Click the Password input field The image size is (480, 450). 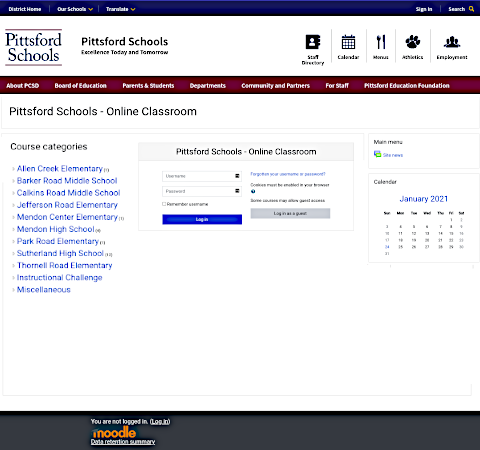click(x=202, y=191)
